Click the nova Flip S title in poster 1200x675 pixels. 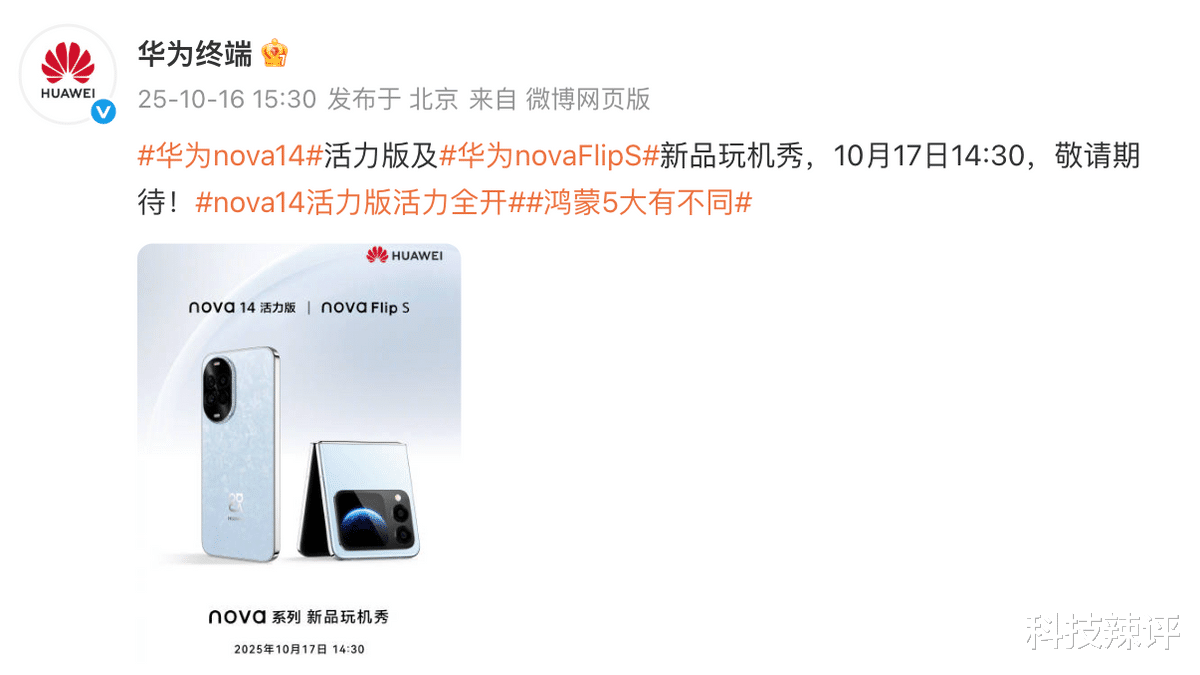pos(365,308)
